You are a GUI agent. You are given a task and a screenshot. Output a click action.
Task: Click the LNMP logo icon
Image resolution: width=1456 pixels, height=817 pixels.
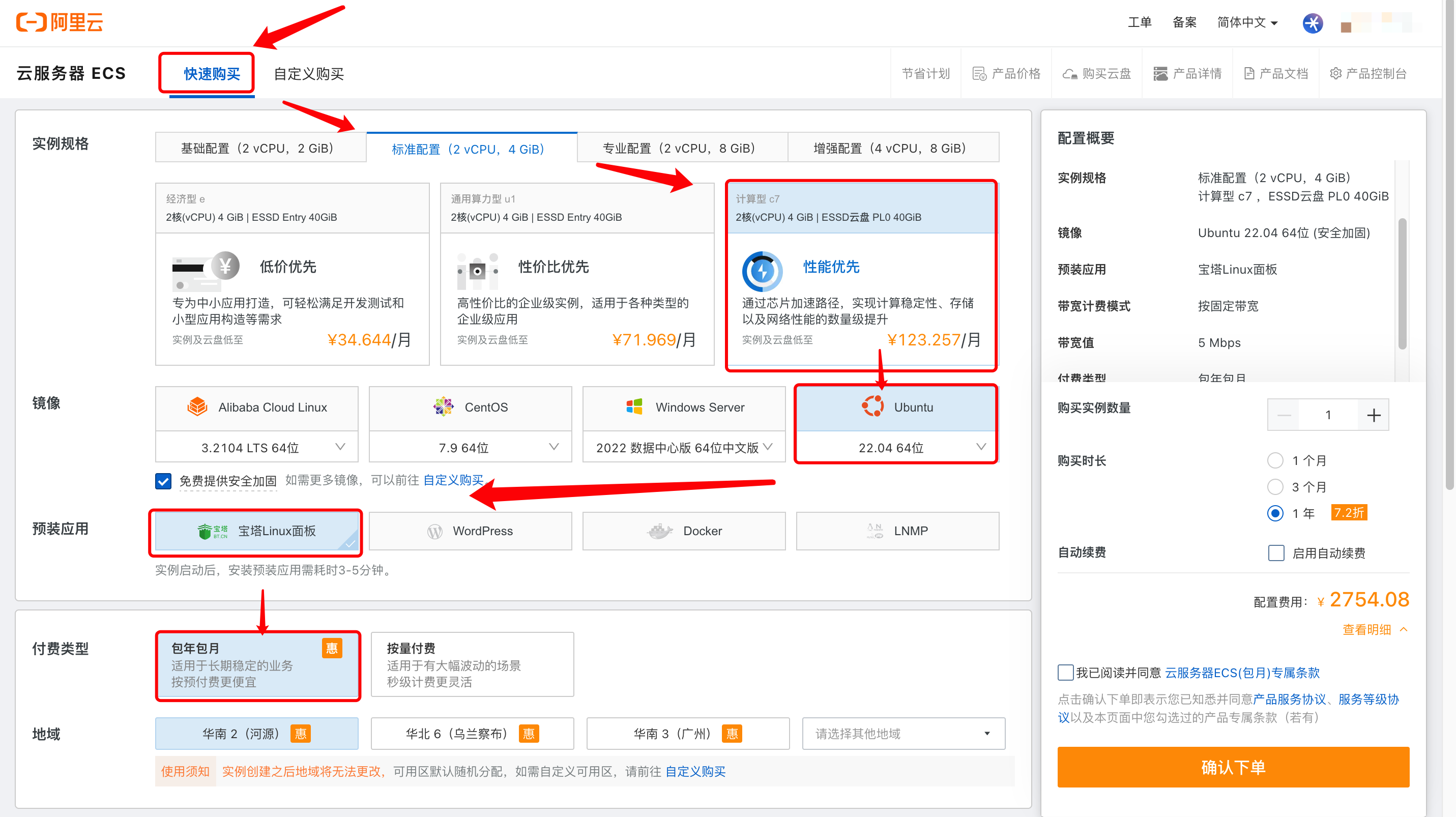coord(875,531)
